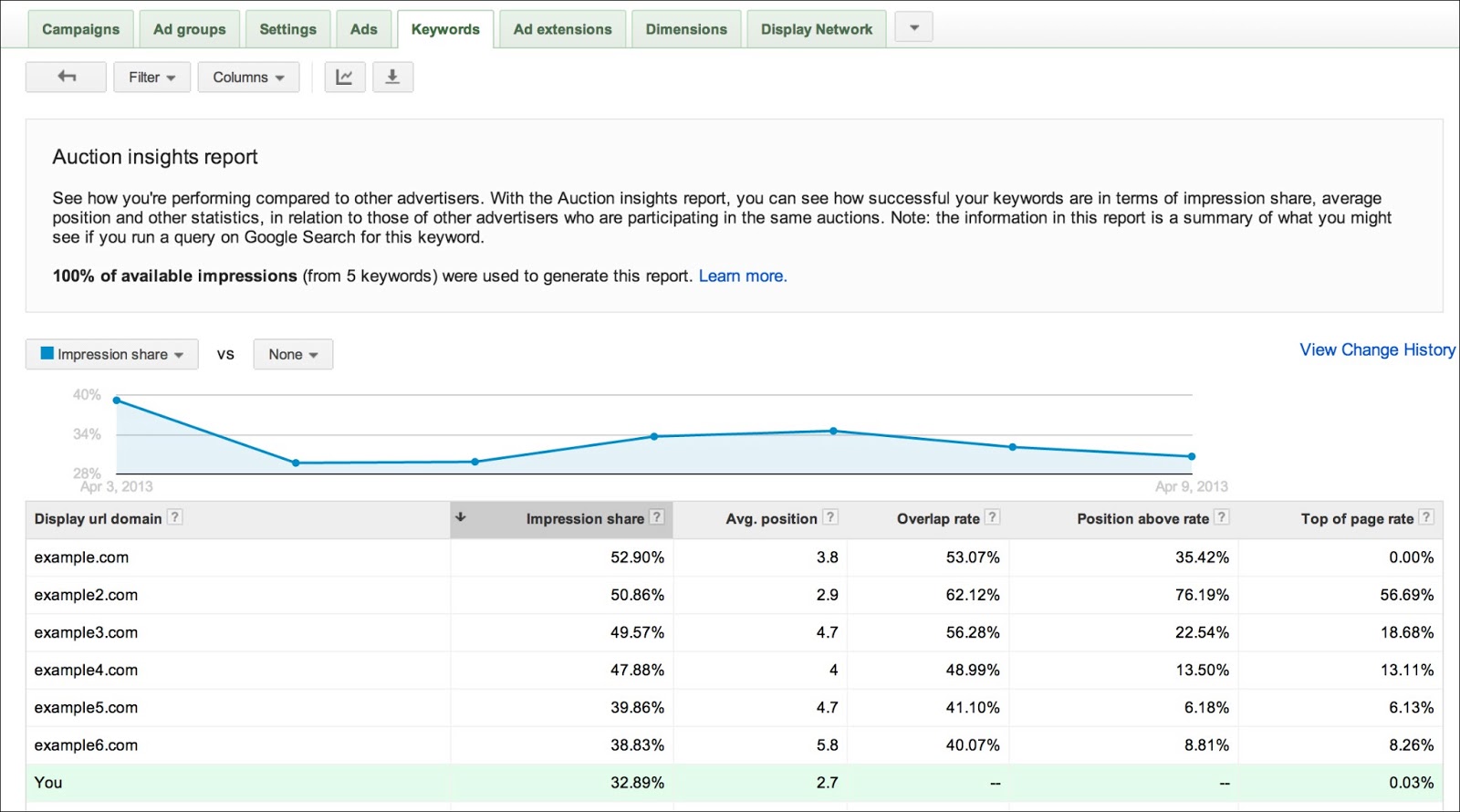
Task: Expand the Impression share metric dropdown
Action: click(x=112, y=354)
